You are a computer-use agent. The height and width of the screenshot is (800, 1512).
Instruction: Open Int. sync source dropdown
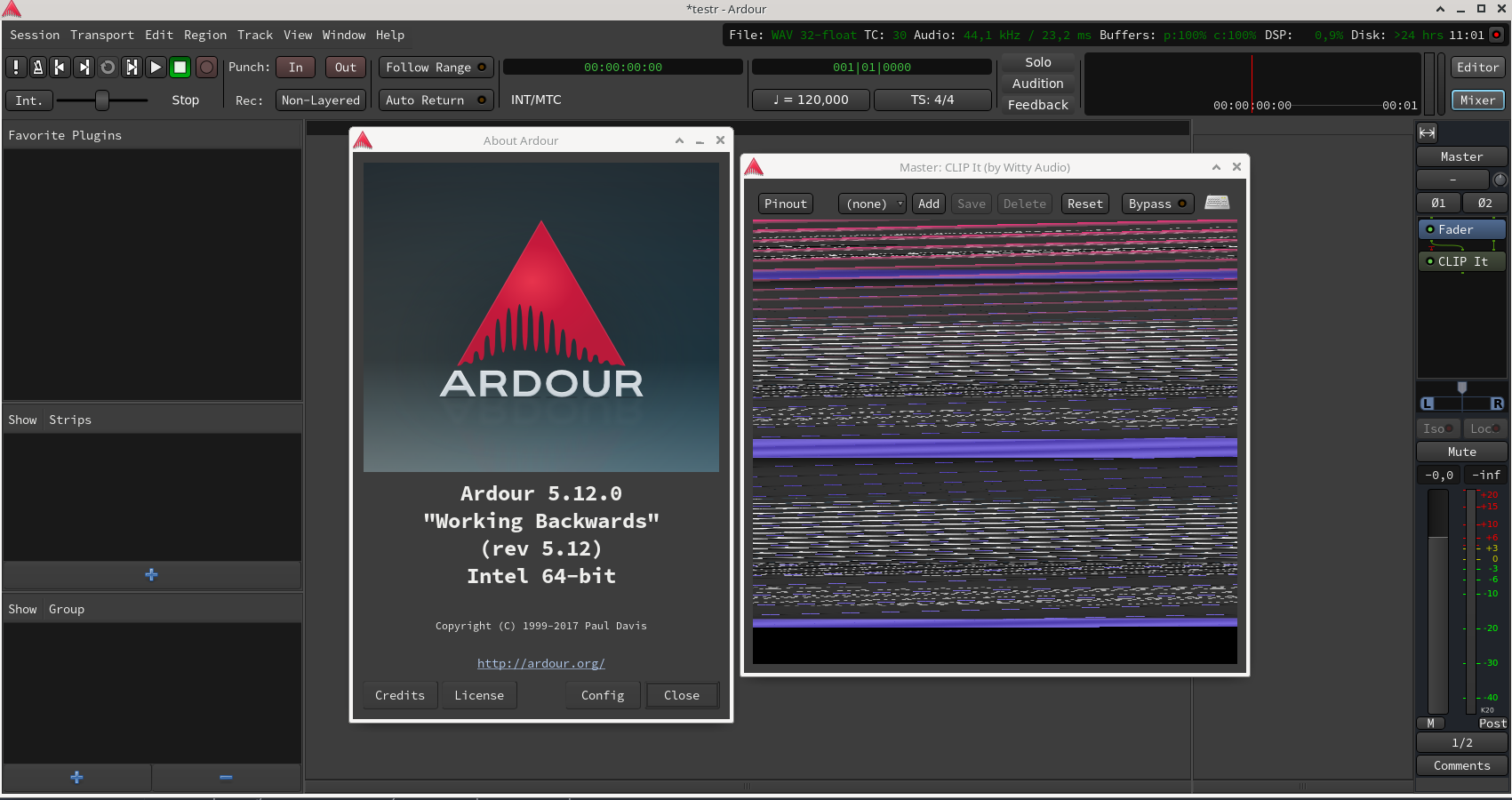coord(28,100)
